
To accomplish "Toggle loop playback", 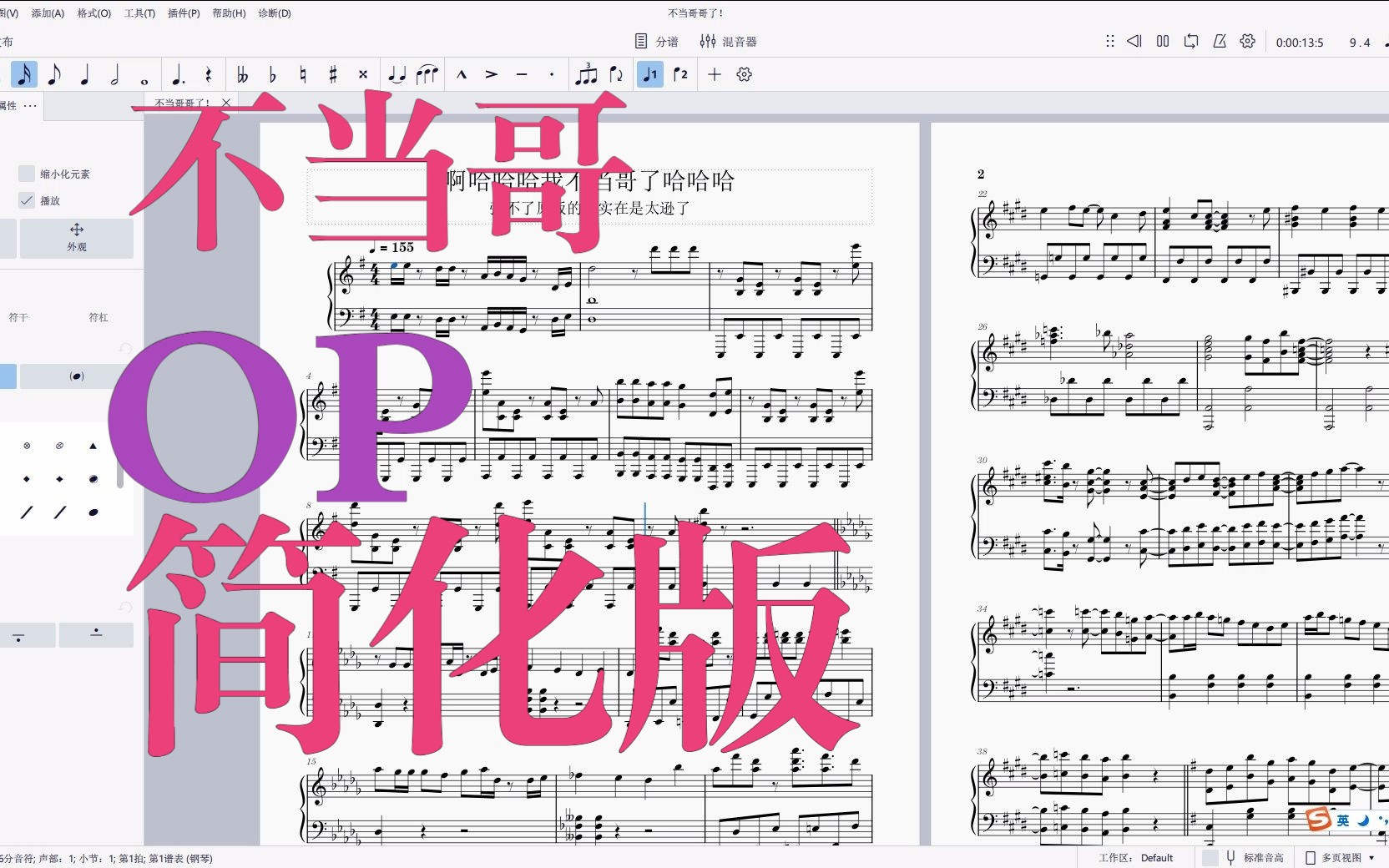I will [1191, 41].
